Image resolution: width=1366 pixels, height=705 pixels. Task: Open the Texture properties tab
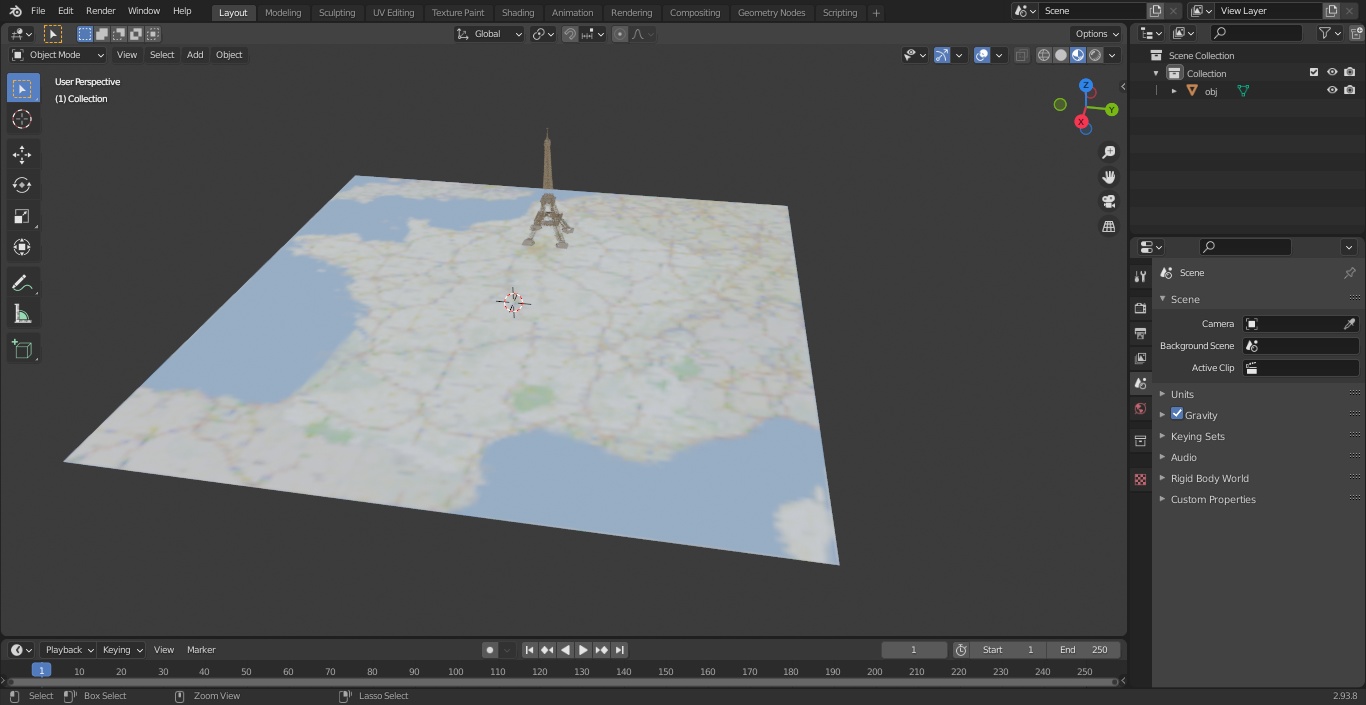pos(1140,479)
